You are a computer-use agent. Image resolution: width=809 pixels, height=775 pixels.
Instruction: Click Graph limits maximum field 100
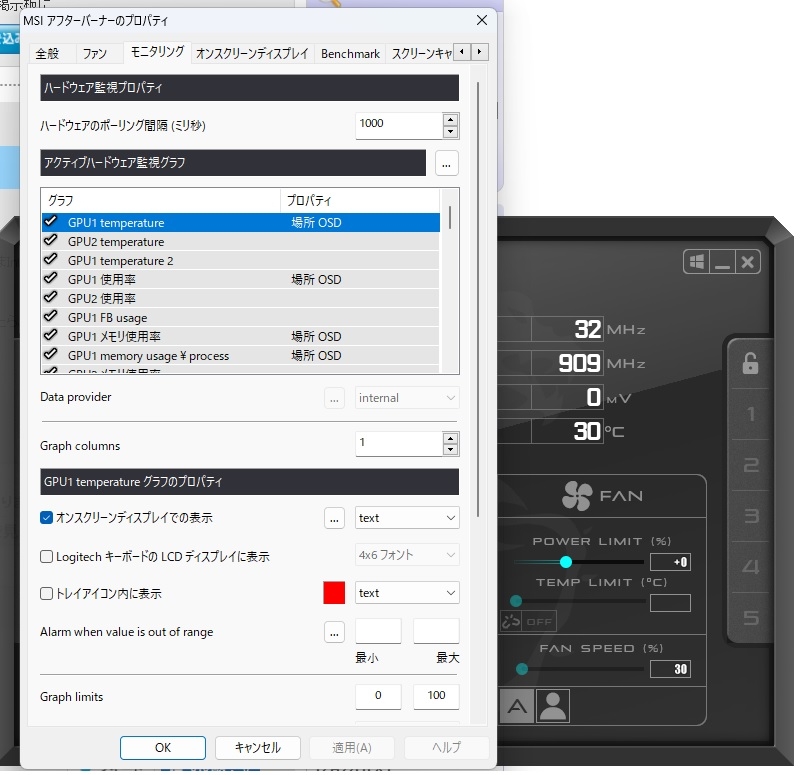pyautogui.click(x=436, y=697)
